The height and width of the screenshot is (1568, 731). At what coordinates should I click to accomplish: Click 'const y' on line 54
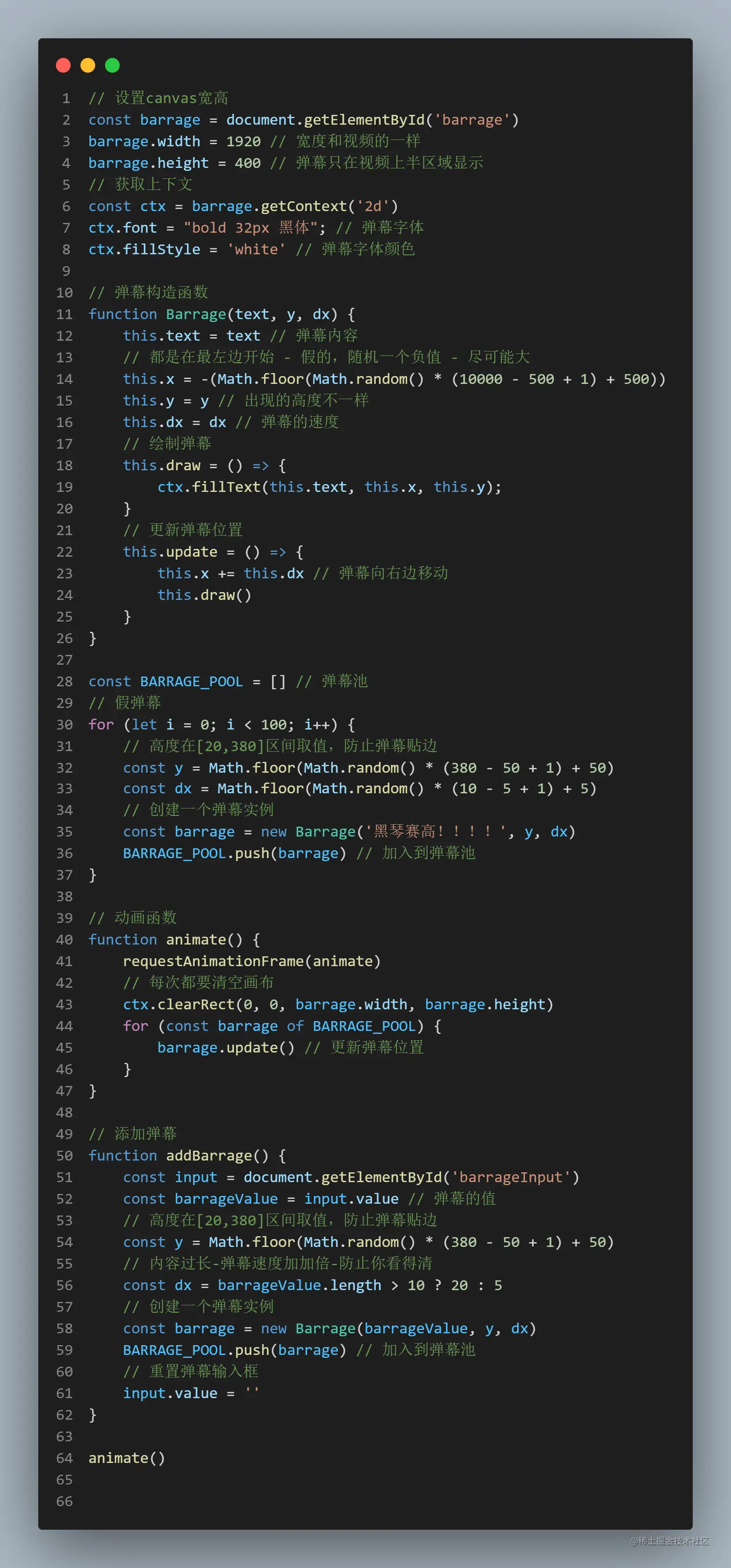153,1243
